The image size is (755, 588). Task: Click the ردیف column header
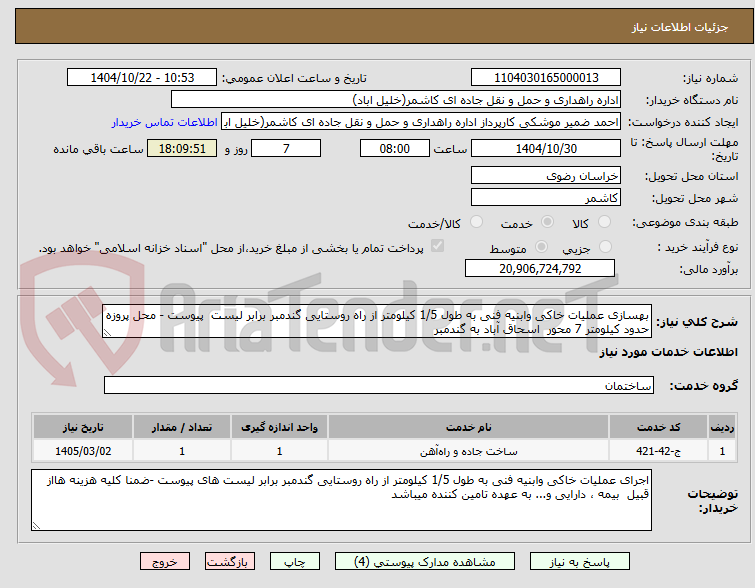click(722, 427)
